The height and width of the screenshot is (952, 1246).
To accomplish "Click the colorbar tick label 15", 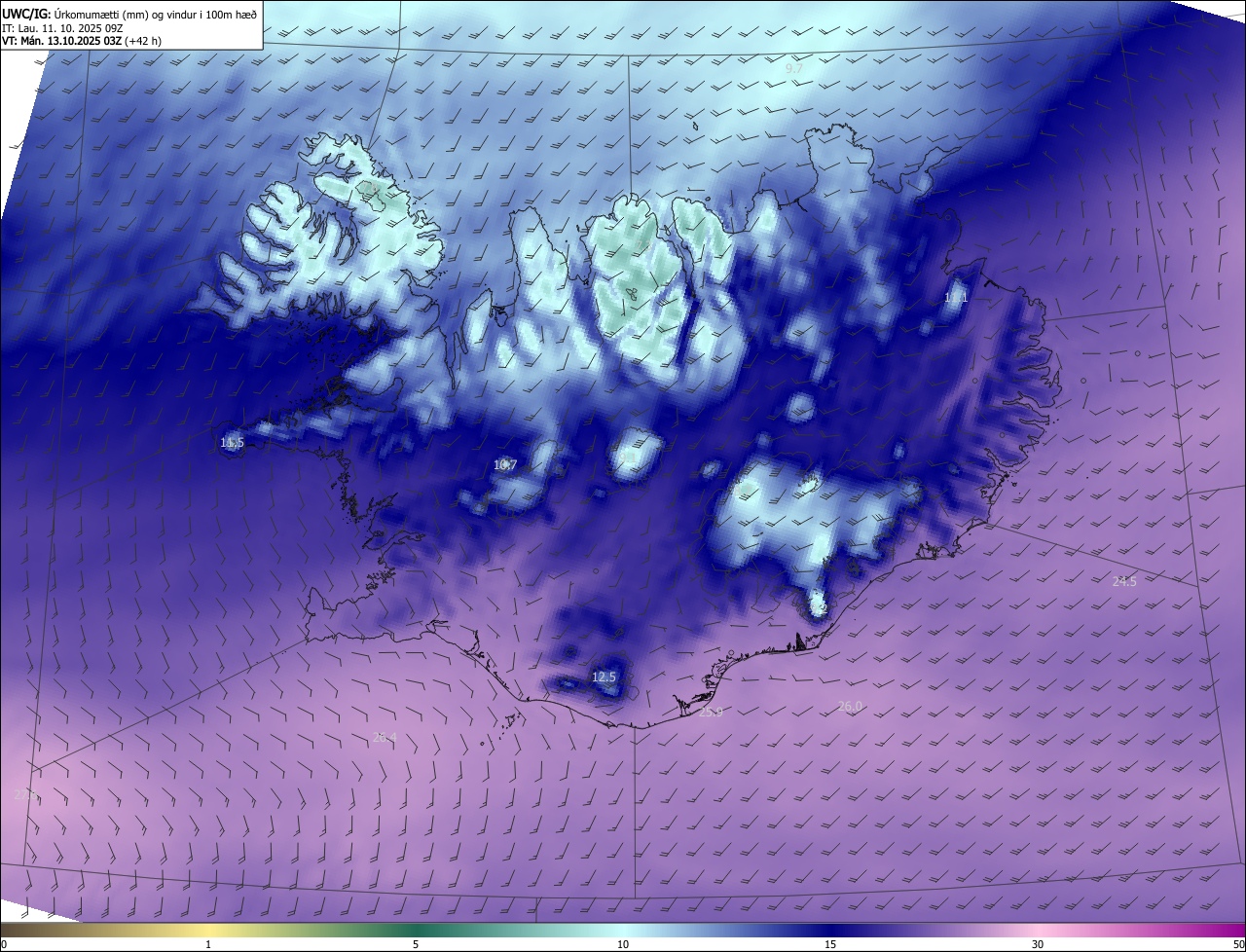I will pyautogui.click(x=830, y=944).
